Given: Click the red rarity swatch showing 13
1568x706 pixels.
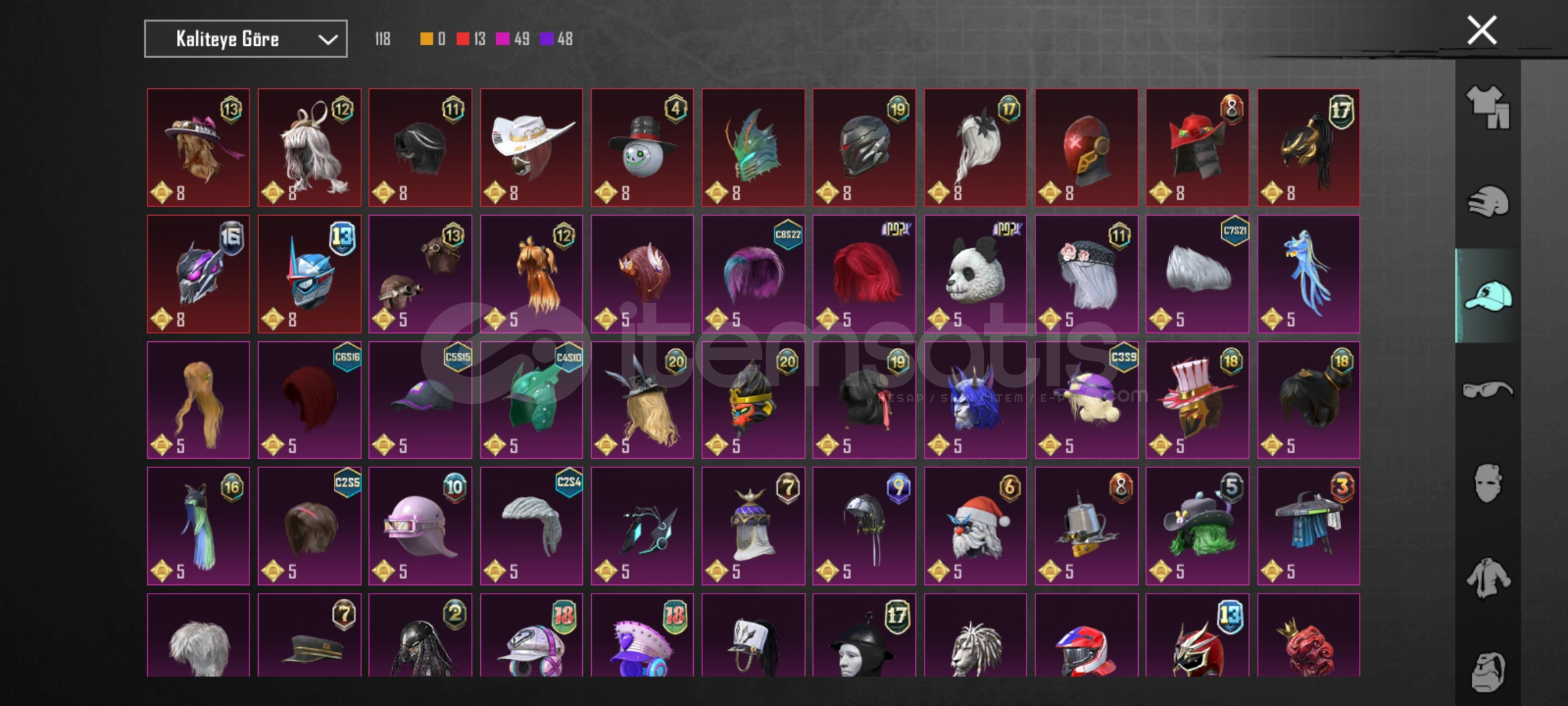Looking at the screenshot, I should click(x=463, y=39).
